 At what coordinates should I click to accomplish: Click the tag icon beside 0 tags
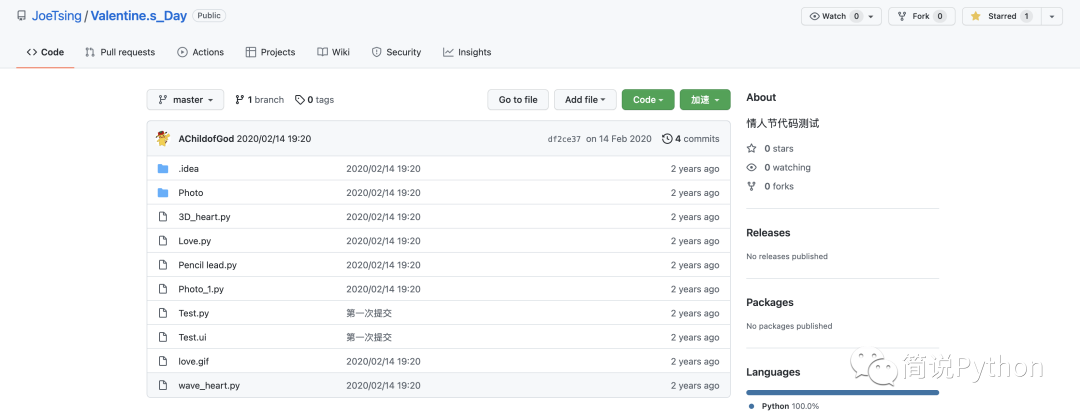point(300,100)
